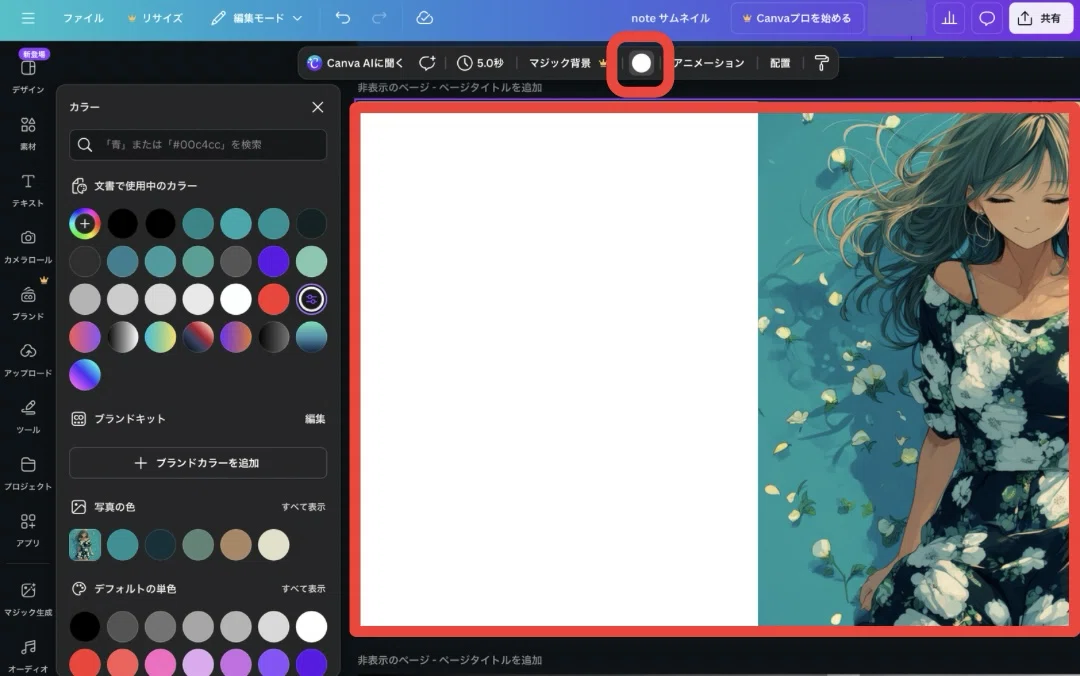The width and height of the screenshot is (1080, 676).
Task: Open the リサイズ menu
Action: point(156,18)
